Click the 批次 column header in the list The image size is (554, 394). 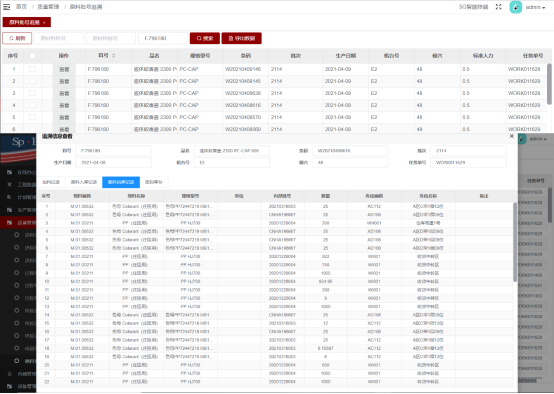(x=295, y=55)
